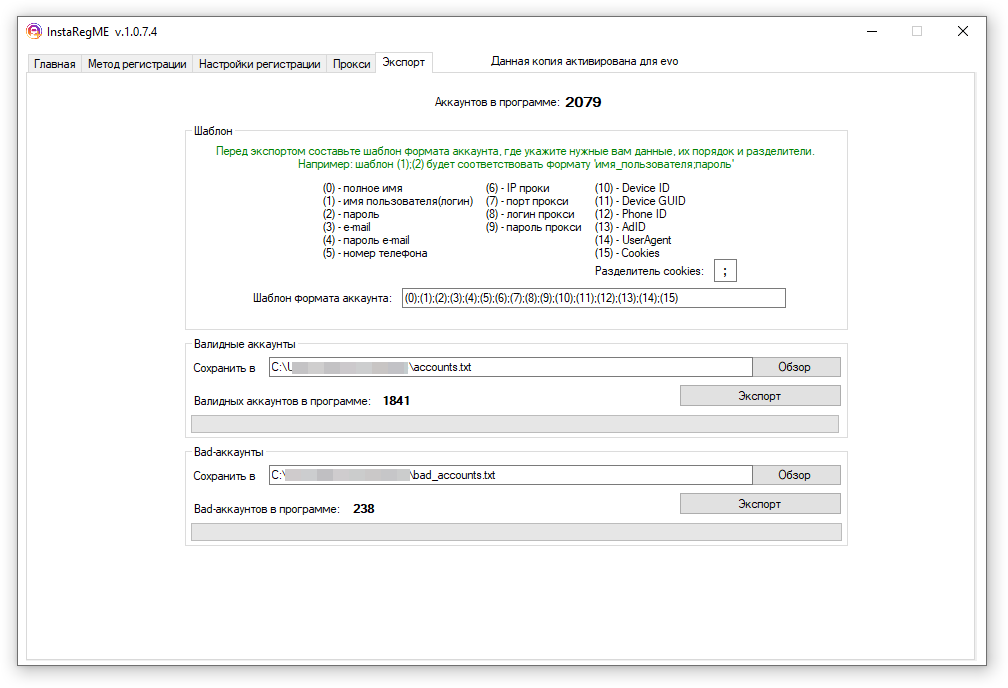
Task: Export Bad-accounts with Экспорт button
Action: pos(760,504)
